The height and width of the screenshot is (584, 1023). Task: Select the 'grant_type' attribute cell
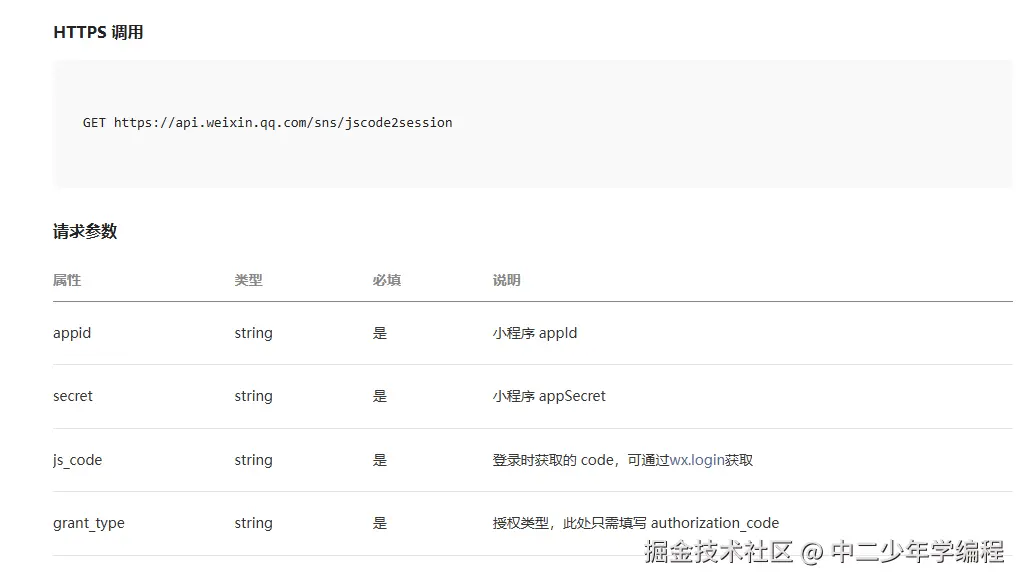pyautogui.click(x=89, y=524)
